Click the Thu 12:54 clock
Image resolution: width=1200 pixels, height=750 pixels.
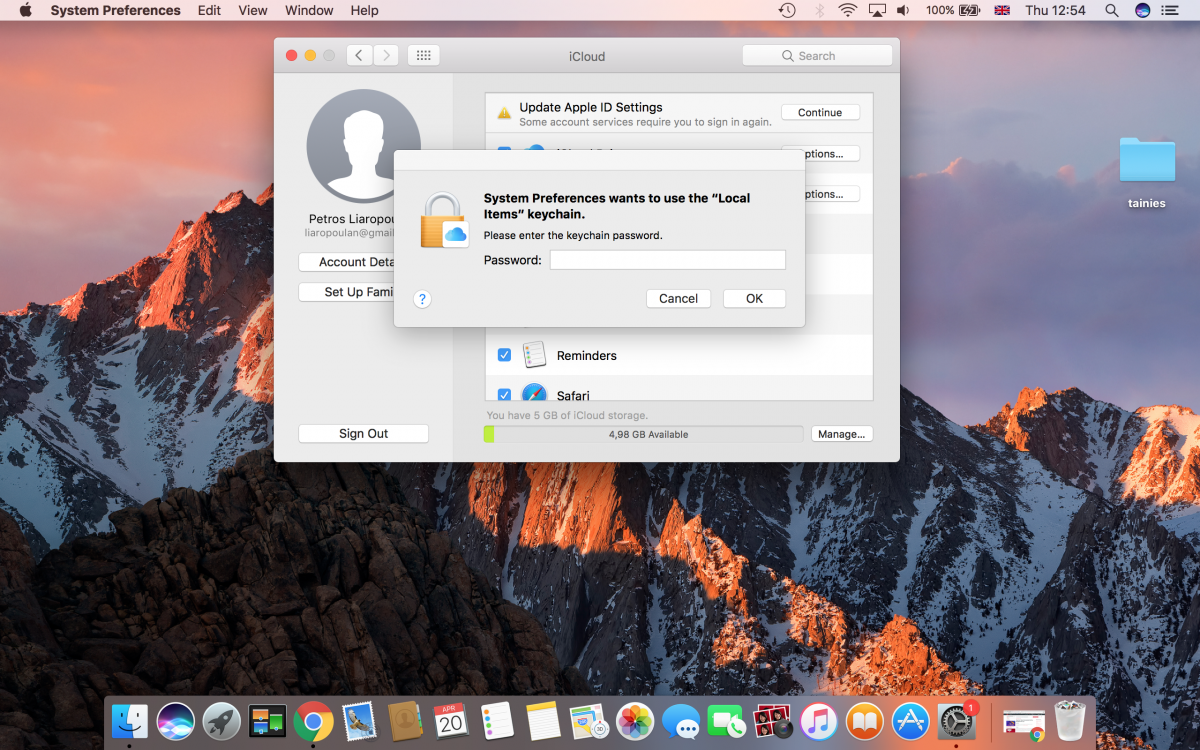point(1055,10)
